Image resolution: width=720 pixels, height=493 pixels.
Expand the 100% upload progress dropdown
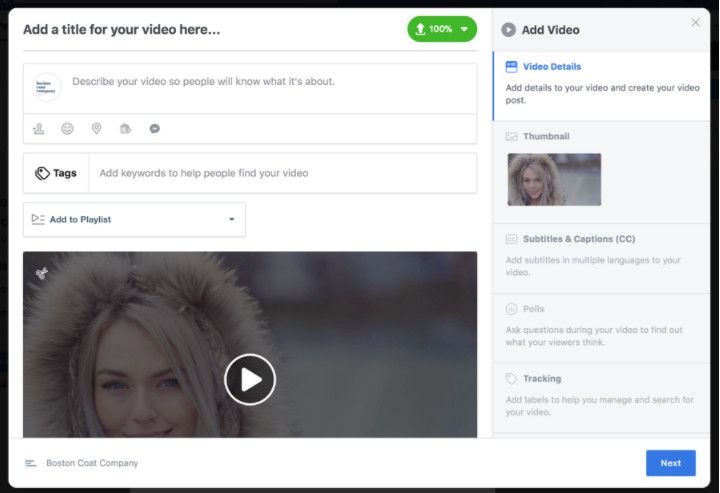(464, 29)
